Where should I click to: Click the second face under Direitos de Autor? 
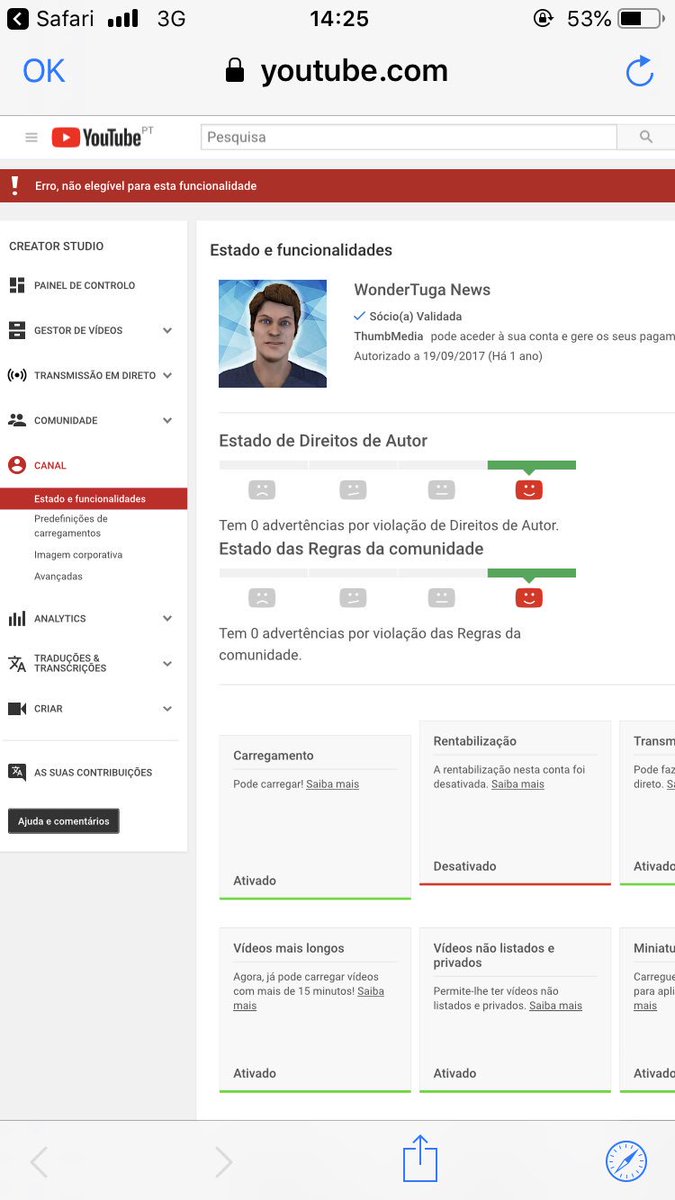coord(353,490)
